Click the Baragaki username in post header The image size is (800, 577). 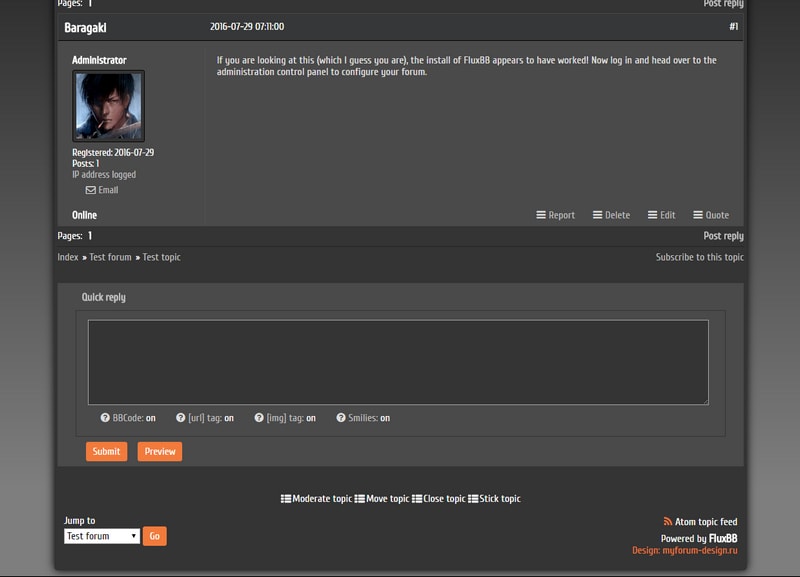coord(85,28)
